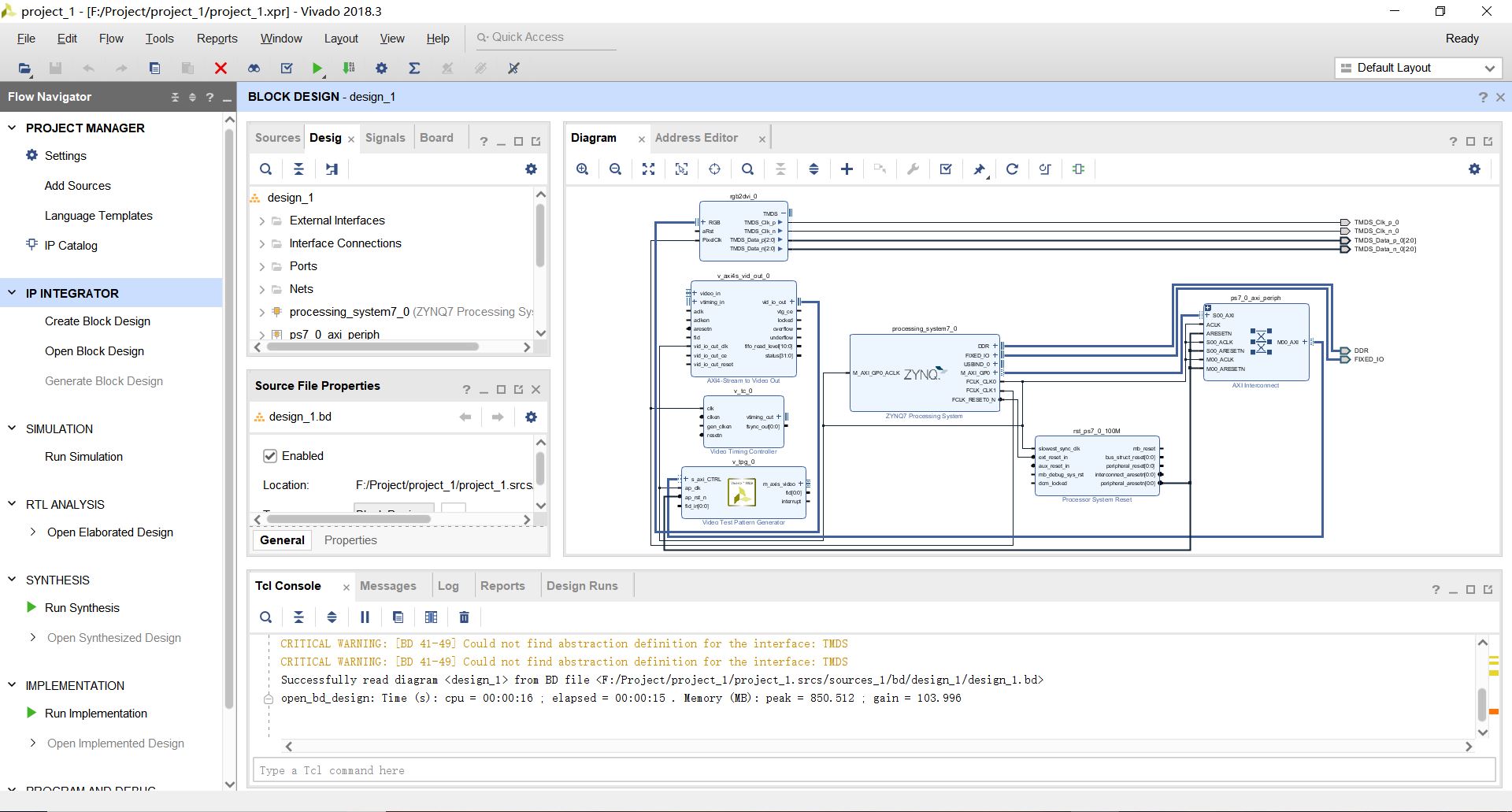Expand Open Elaborated Design item
1512x812 pixels.
pos(32,532)
